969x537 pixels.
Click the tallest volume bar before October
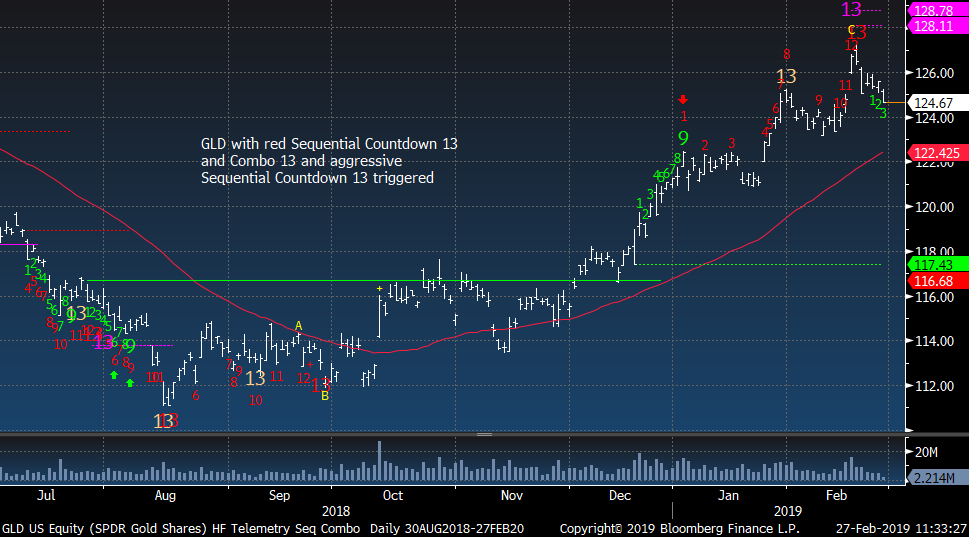pos(379,461)
